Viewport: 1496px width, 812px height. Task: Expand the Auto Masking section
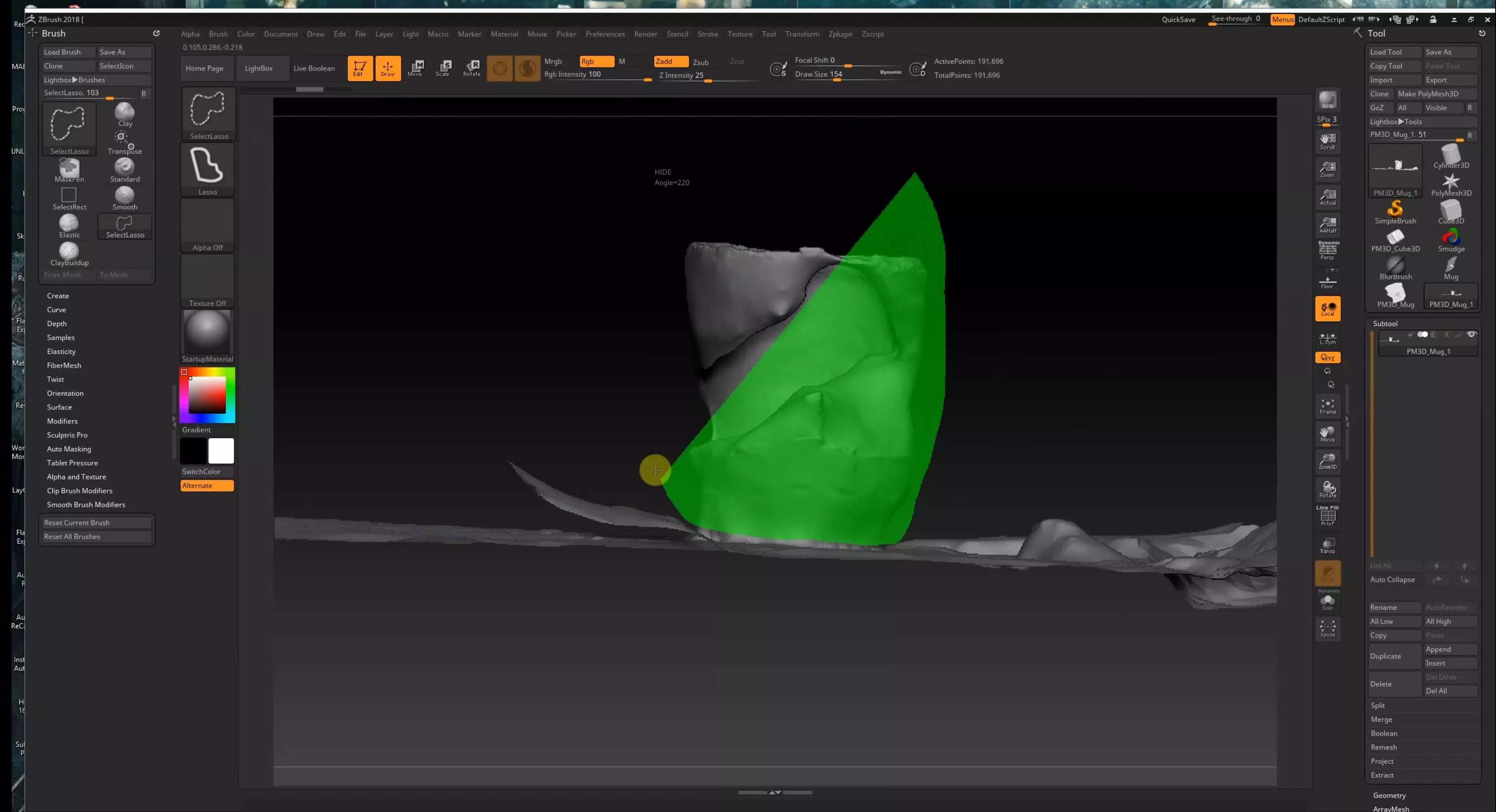69,449
